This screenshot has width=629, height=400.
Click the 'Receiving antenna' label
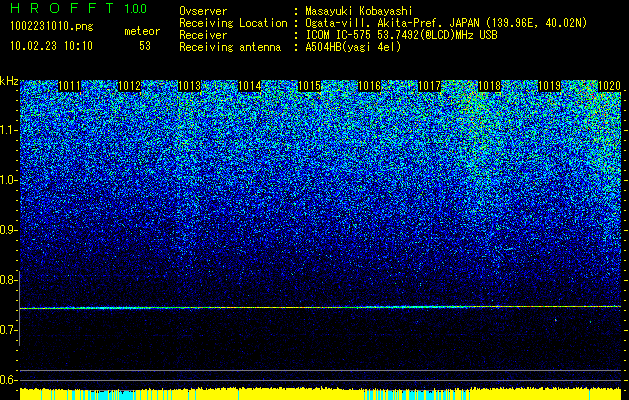point(230,47)
